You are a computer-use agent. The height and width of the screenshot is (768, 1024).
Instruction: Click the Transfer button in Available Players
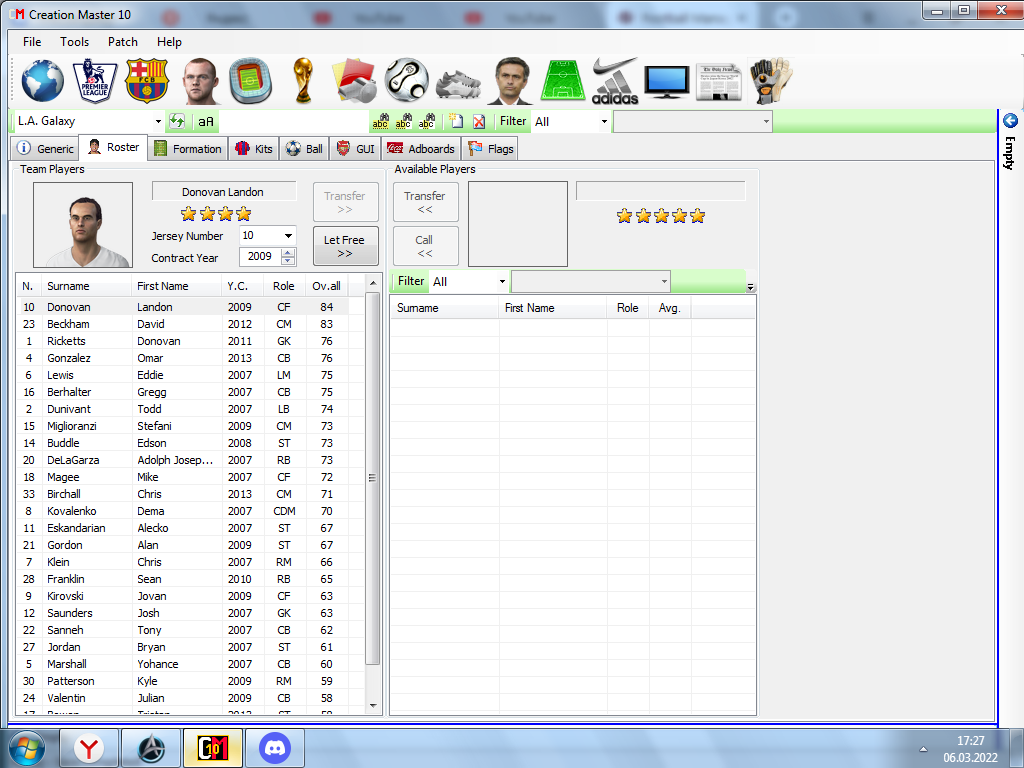coord(425,201)
